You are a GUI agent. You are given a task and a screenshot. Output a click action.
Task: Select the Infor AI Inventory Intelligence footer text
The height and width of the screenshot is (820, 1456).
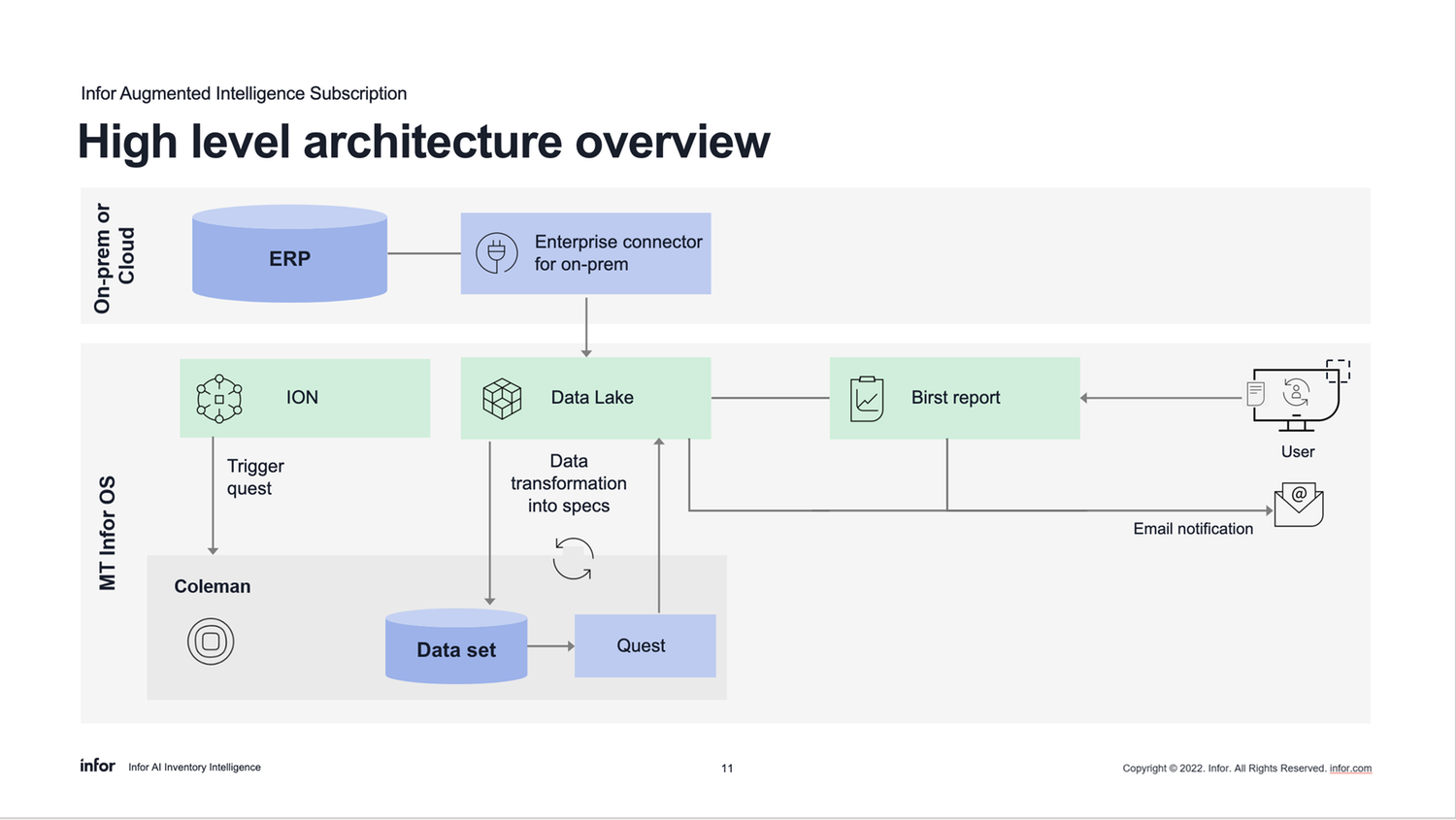click(193, 767)
